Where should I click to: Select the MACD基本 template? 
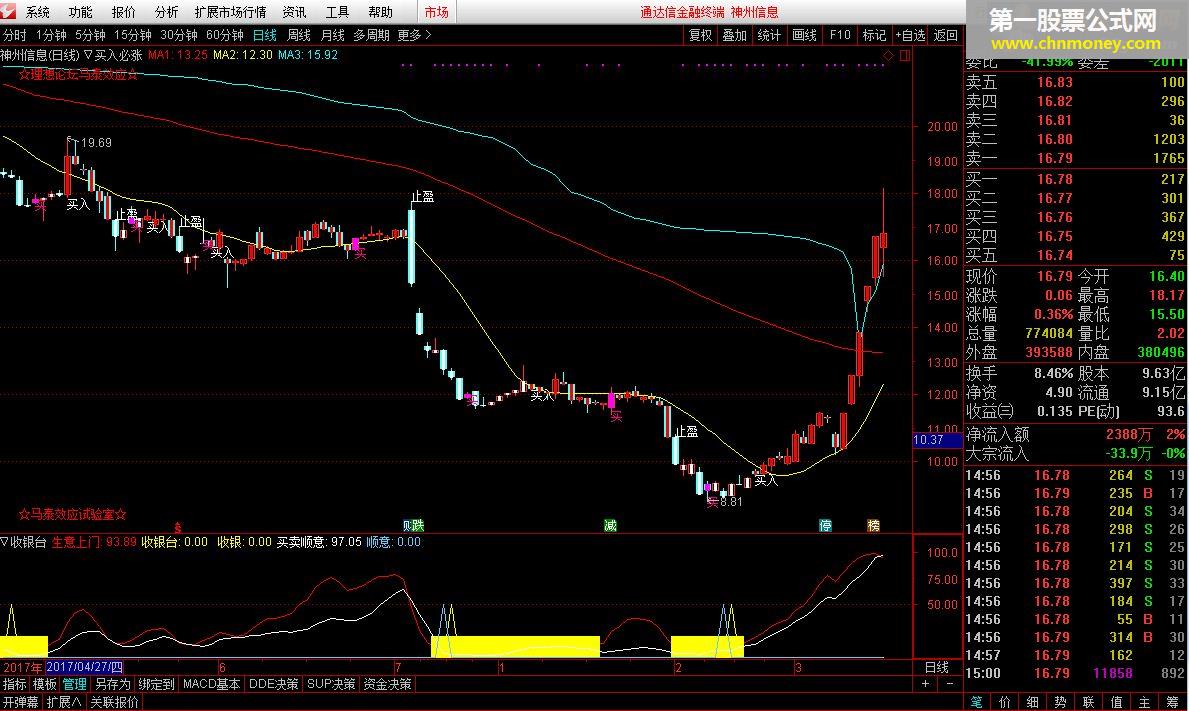pos(212,684)
